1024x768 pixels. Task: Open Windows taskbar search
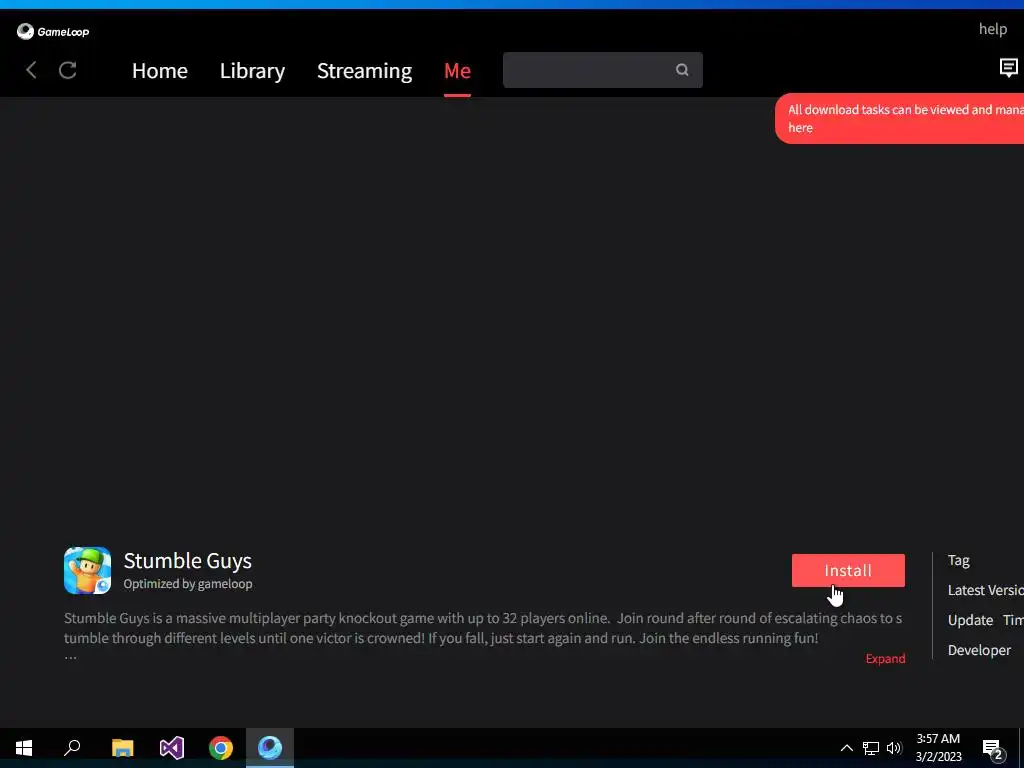[72, 748]
